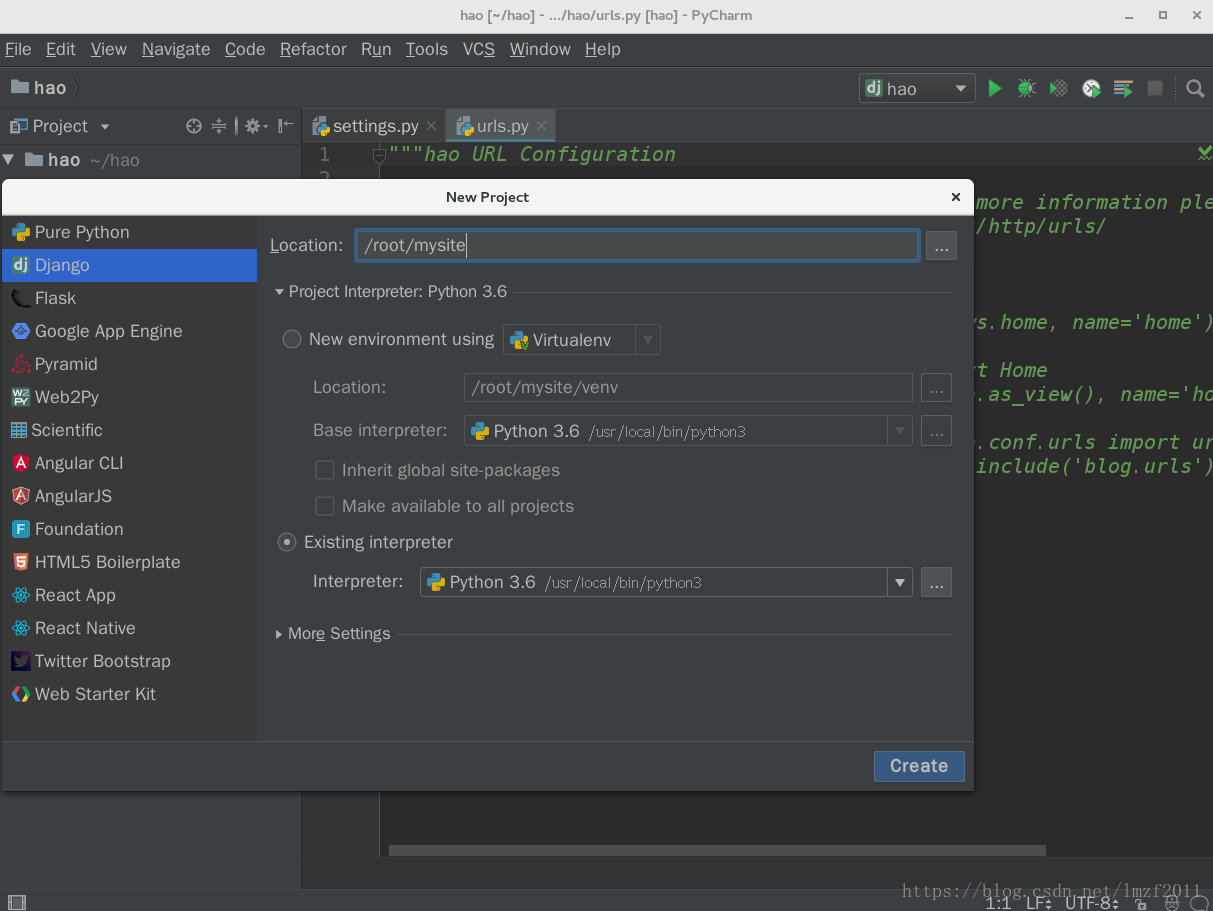Open Project panel settings gear

point(255,126)
